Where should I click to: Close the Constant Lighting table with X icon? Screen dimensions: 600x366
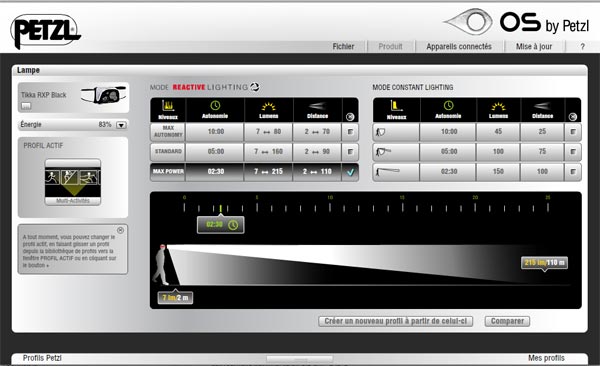(572, 117)
